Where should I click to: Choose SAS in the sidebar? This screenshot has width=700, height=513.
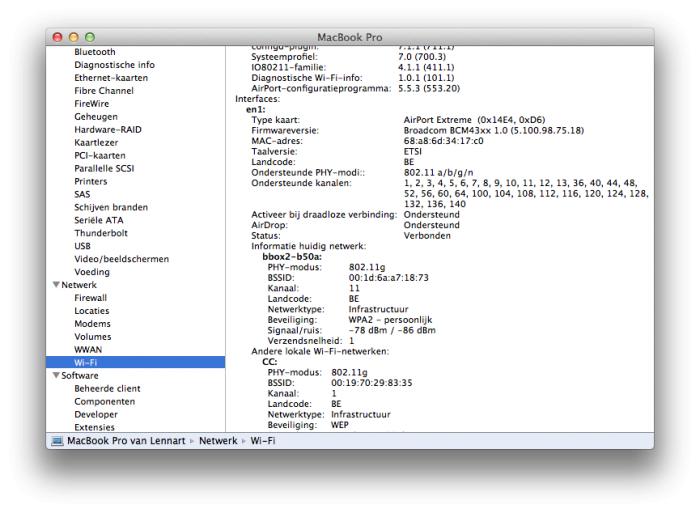82,194
